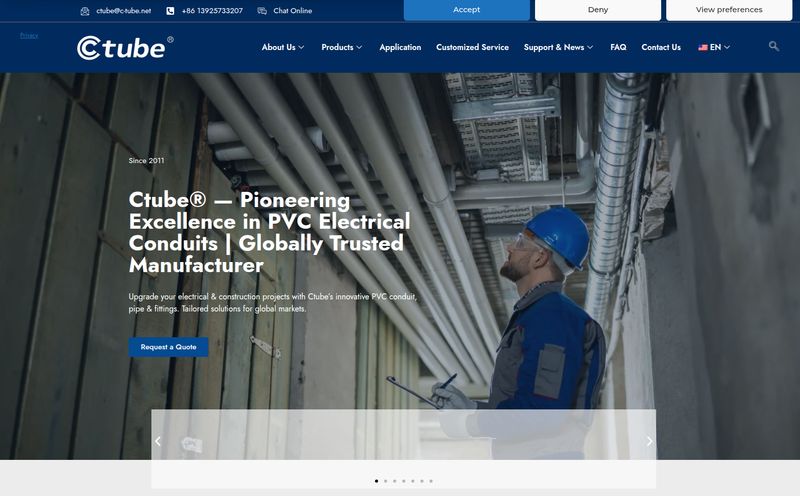Go to FAQ page

coord(618,47)
